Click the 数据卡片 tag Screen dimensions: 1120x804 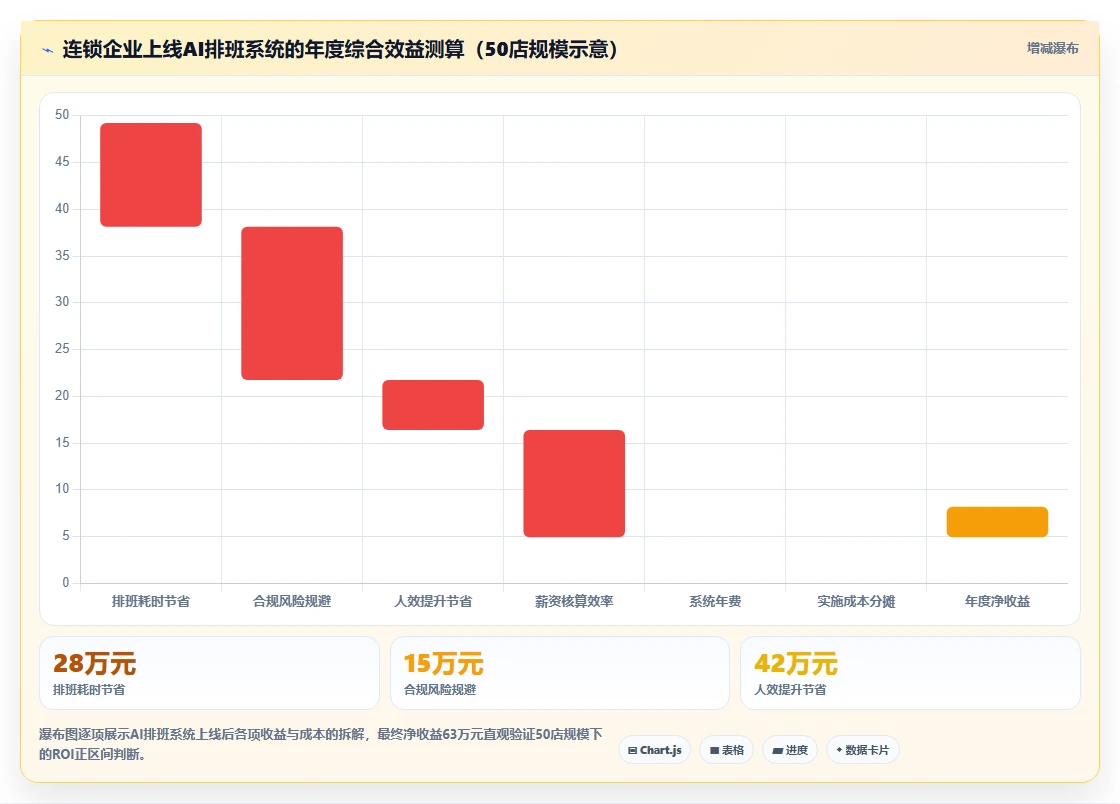[863, 750]
